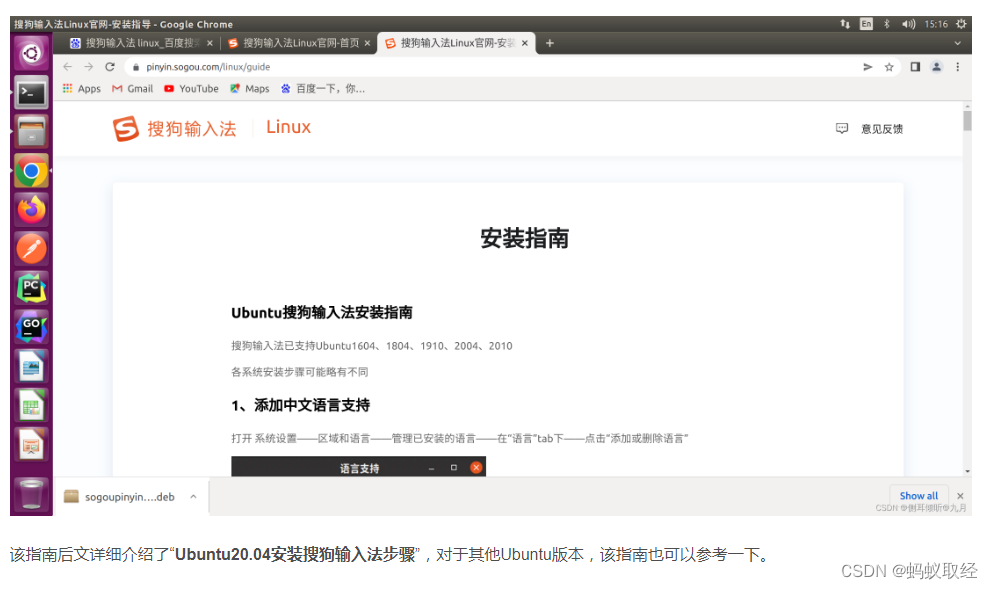Expand the downloaded sogoupinyin.deb file options

[190, 496]
